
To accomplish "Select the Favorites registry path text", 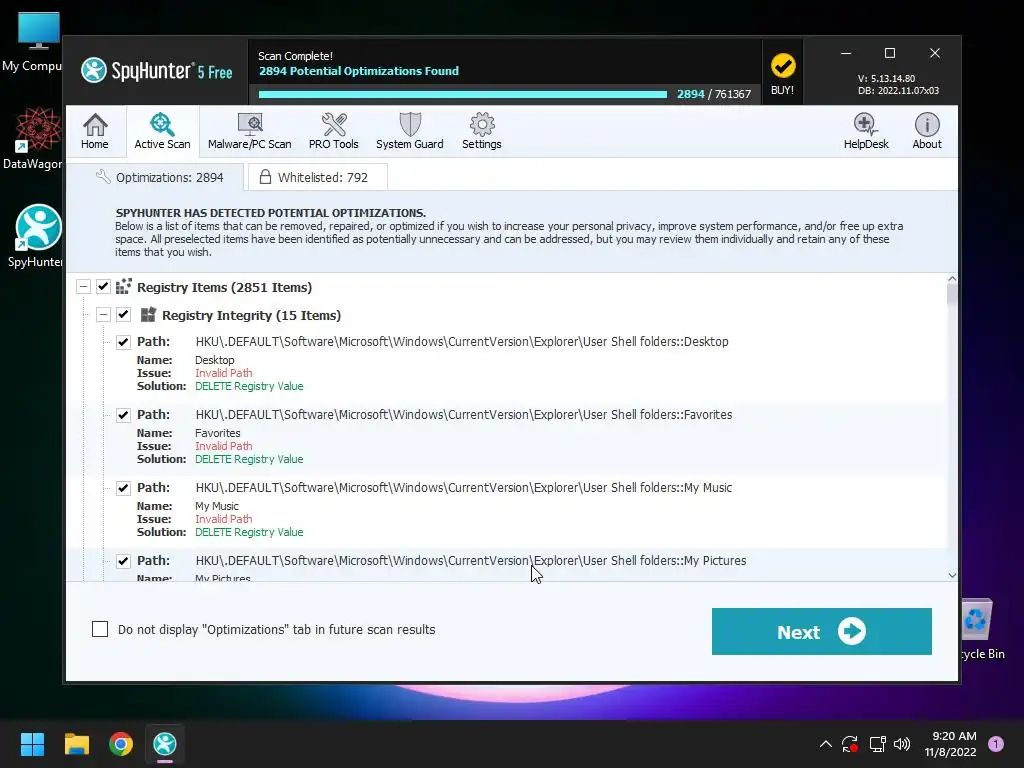I will point(464,415).
